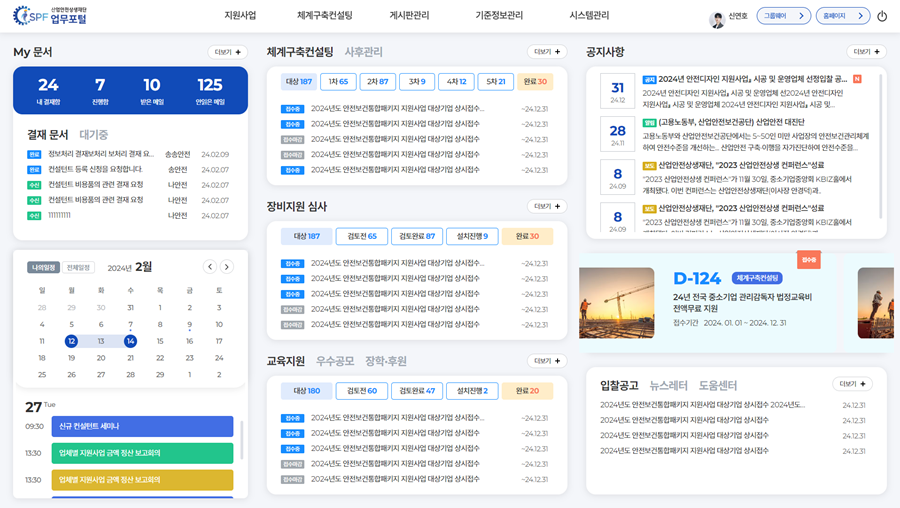Click the user profile avatar
This screenshot has width=900, height=508.
coord(716,17)
